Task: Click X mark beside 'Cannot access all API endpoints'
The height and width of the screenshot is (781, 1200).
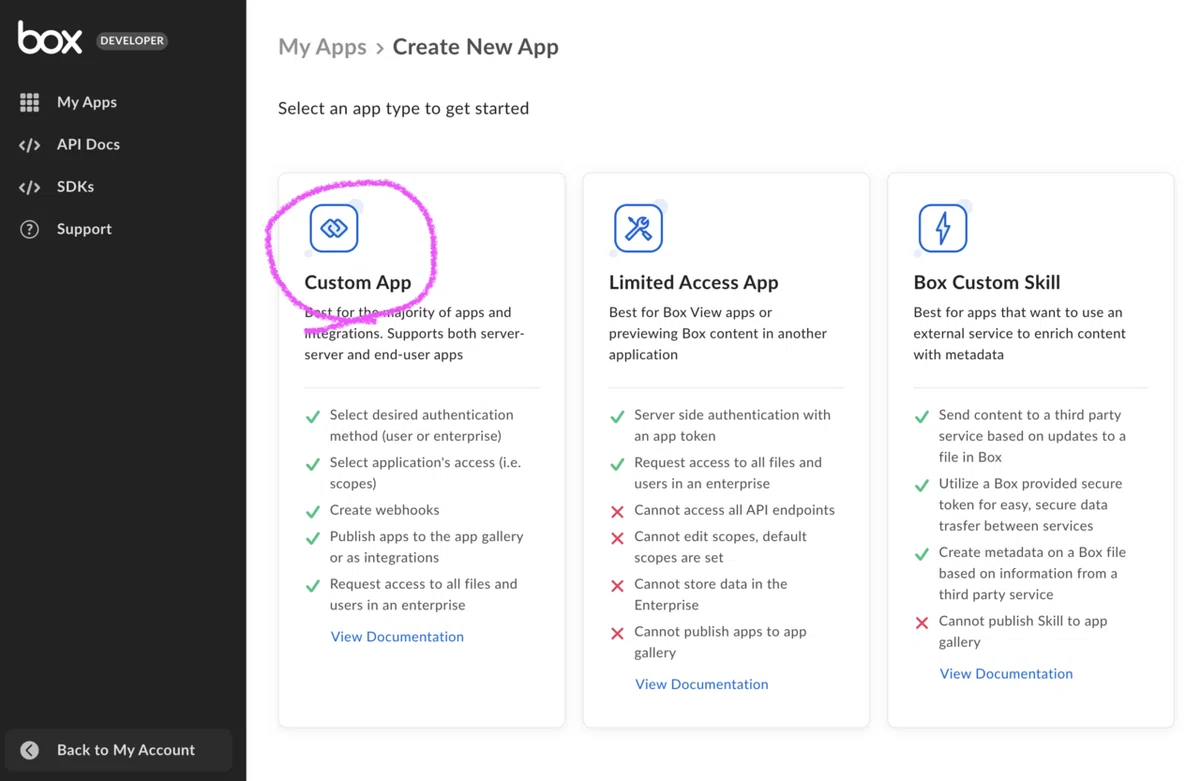Action: pos(617,511)
